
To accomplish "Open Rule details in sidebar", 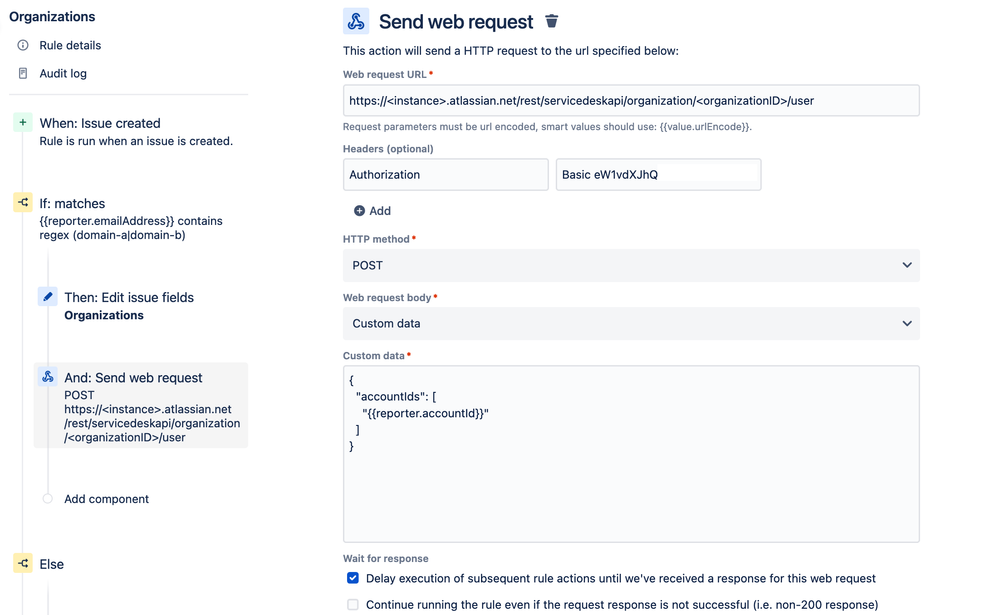I will click(70, 45).
